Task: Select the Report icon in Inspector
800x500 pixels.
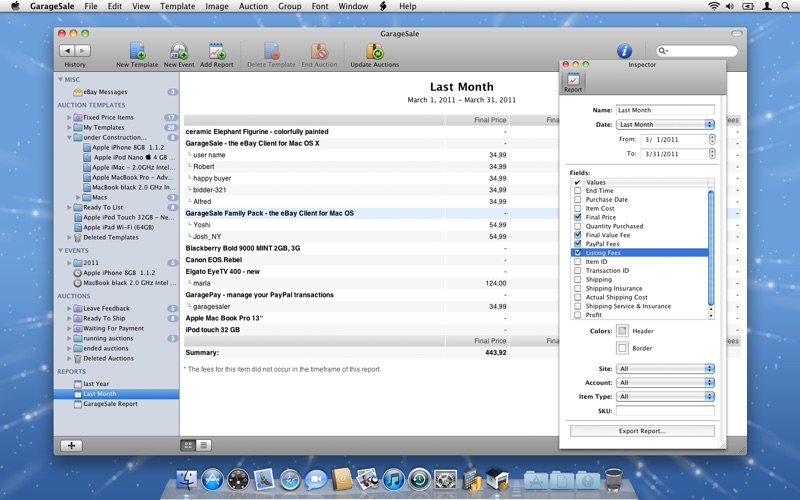Action: pyautogui.click(x=573, y=81)
